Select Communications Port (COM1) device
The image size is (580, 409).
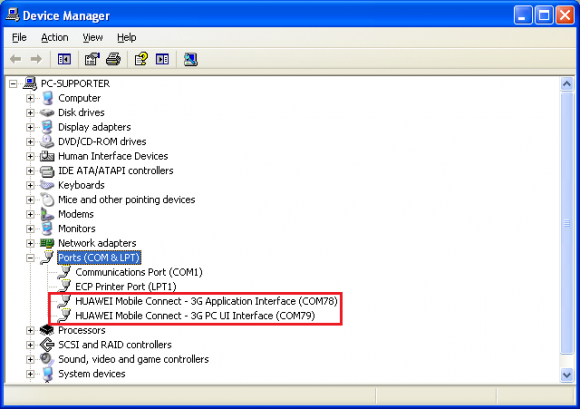[x=139, y=273]
